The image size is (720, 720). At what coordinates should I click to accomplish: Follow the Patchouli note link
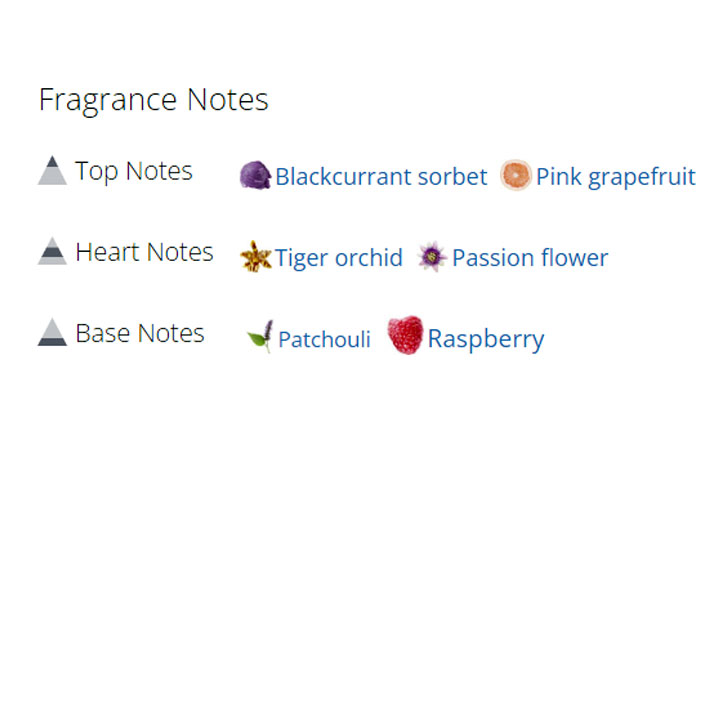tap(324, 339)
